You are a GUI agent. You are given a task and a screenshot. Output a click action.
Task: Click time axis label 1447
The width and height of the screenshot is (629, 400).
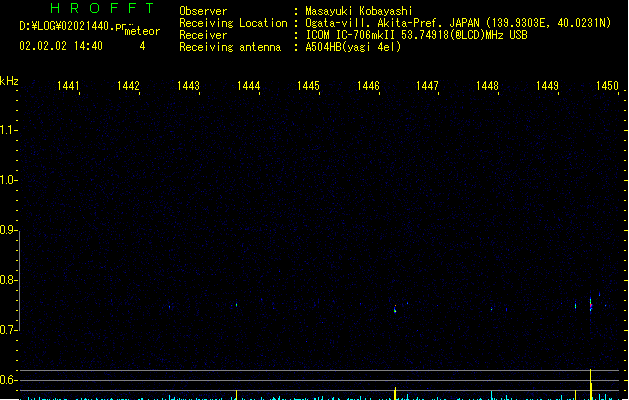point(427,86)
